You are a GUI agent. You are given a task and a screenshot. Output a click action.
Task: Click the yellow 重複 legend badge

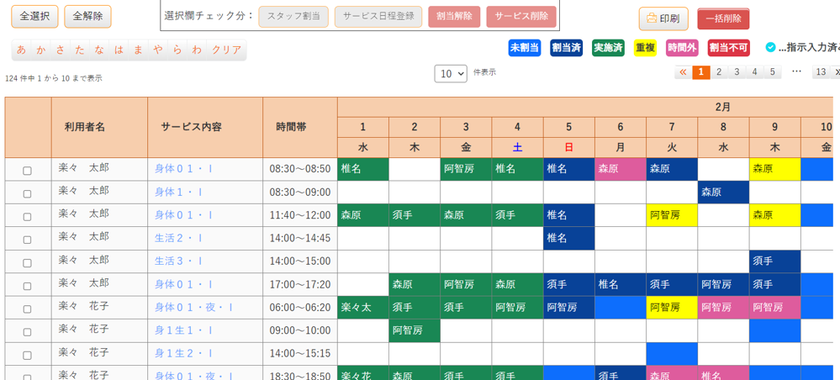click(645, 48)
